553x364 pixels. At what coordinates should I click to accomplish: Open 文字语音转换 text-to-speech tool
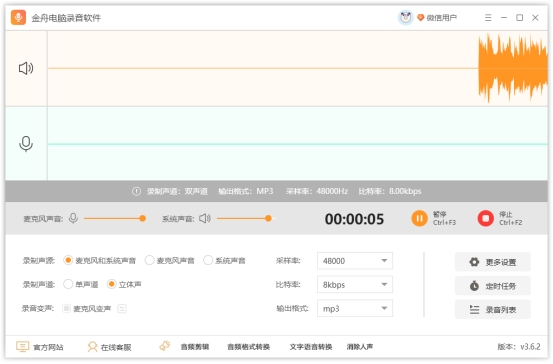click(311, 347)
